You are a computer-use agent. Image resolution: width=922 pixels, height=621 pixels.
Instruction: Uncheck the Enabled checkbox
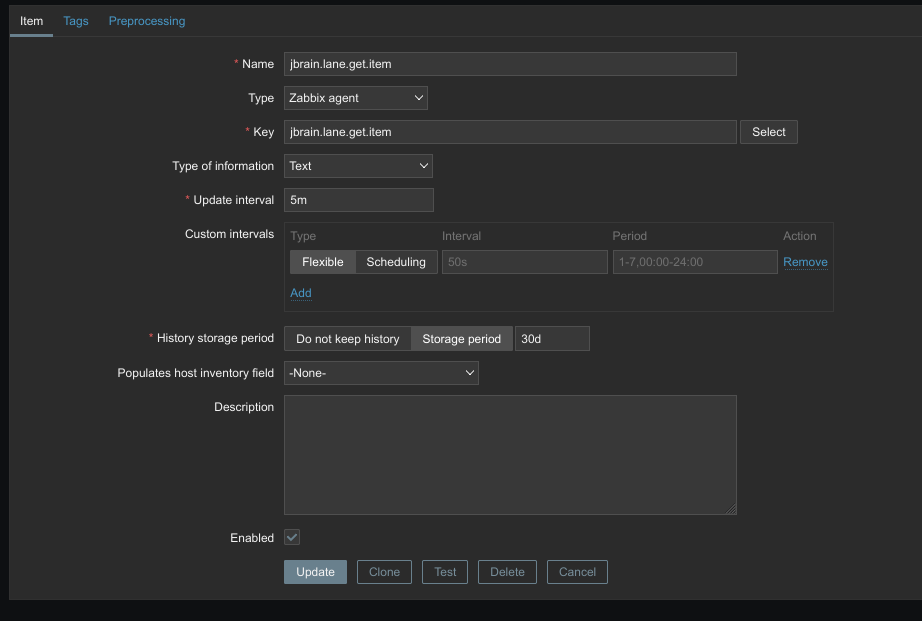point(292,537)
